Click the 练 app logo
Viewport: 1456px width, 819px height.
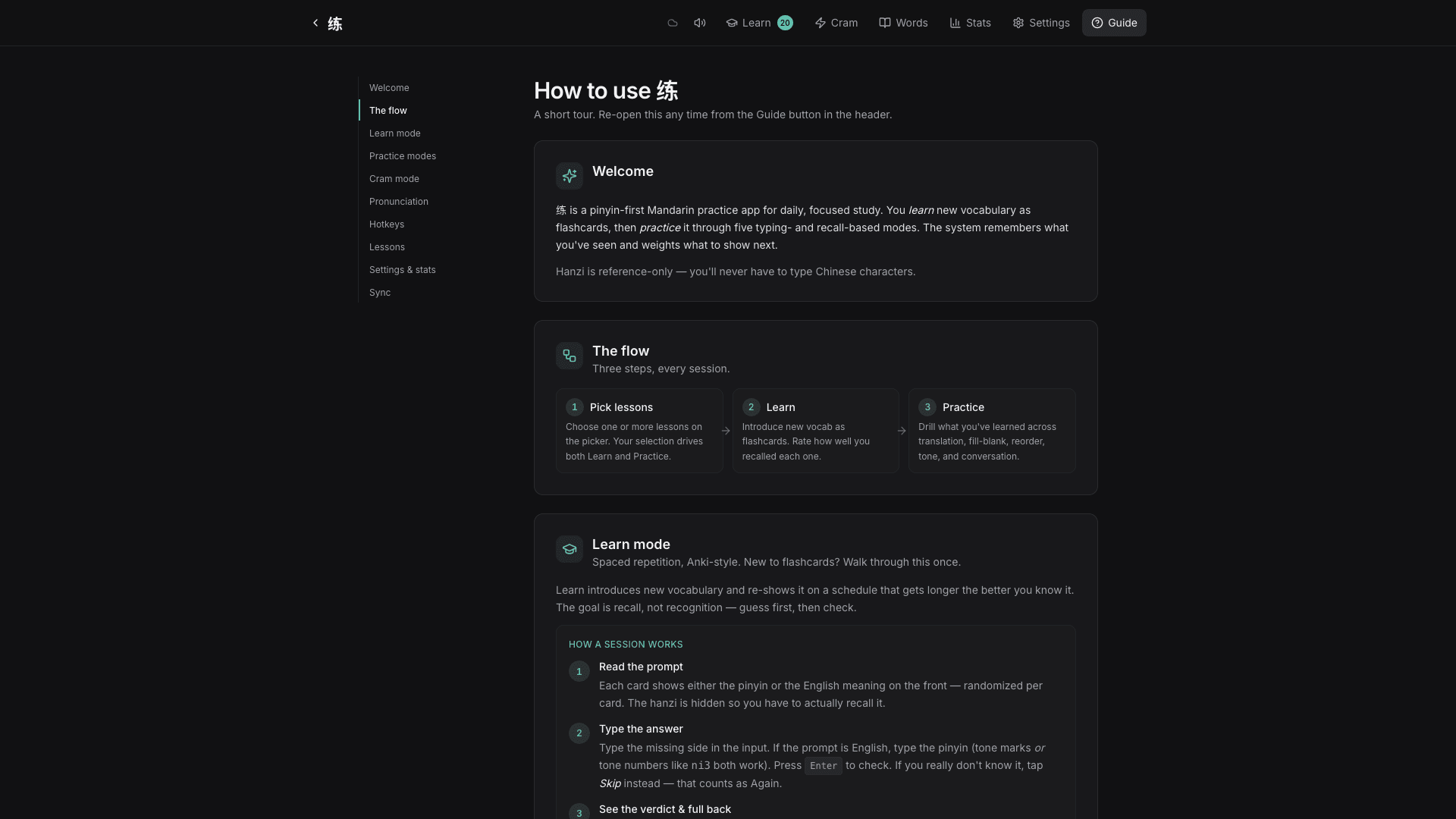pyautogui.click(x=335, y=24)
